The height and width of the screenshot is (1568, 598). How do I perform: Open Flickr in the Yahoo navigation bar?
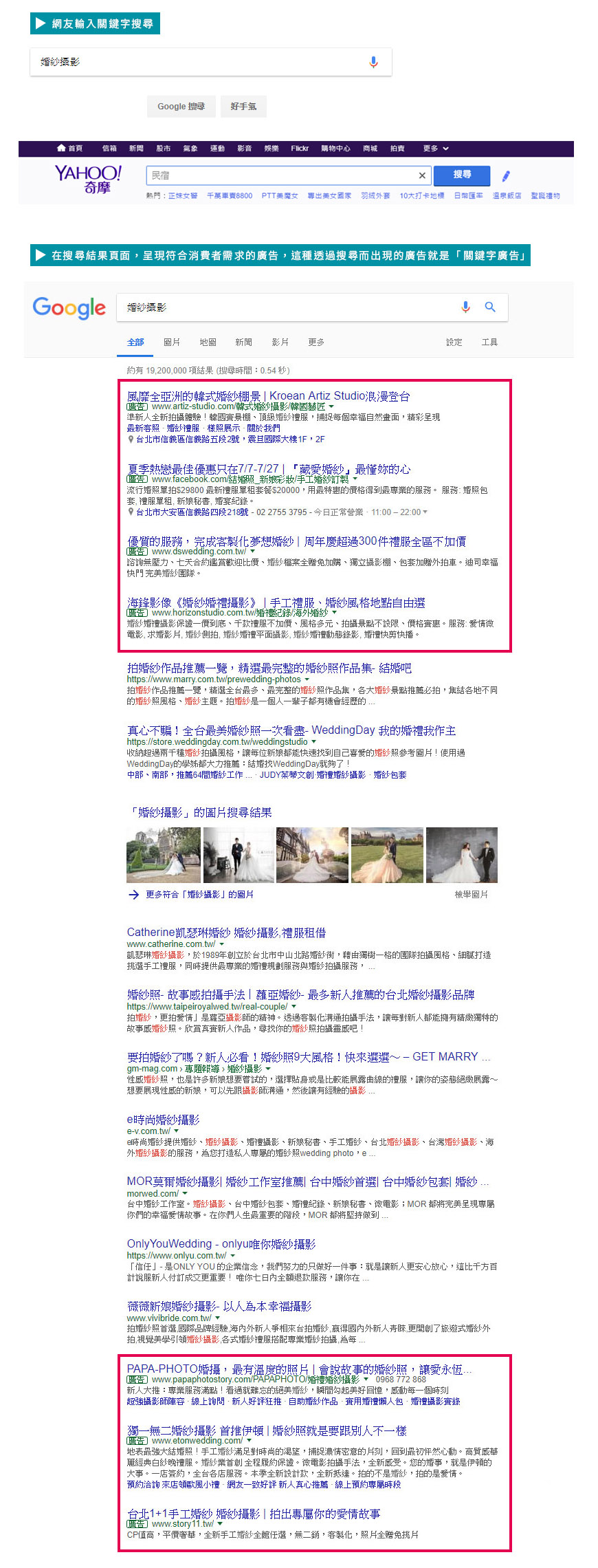pyautogui.click(x=300, y=148)
